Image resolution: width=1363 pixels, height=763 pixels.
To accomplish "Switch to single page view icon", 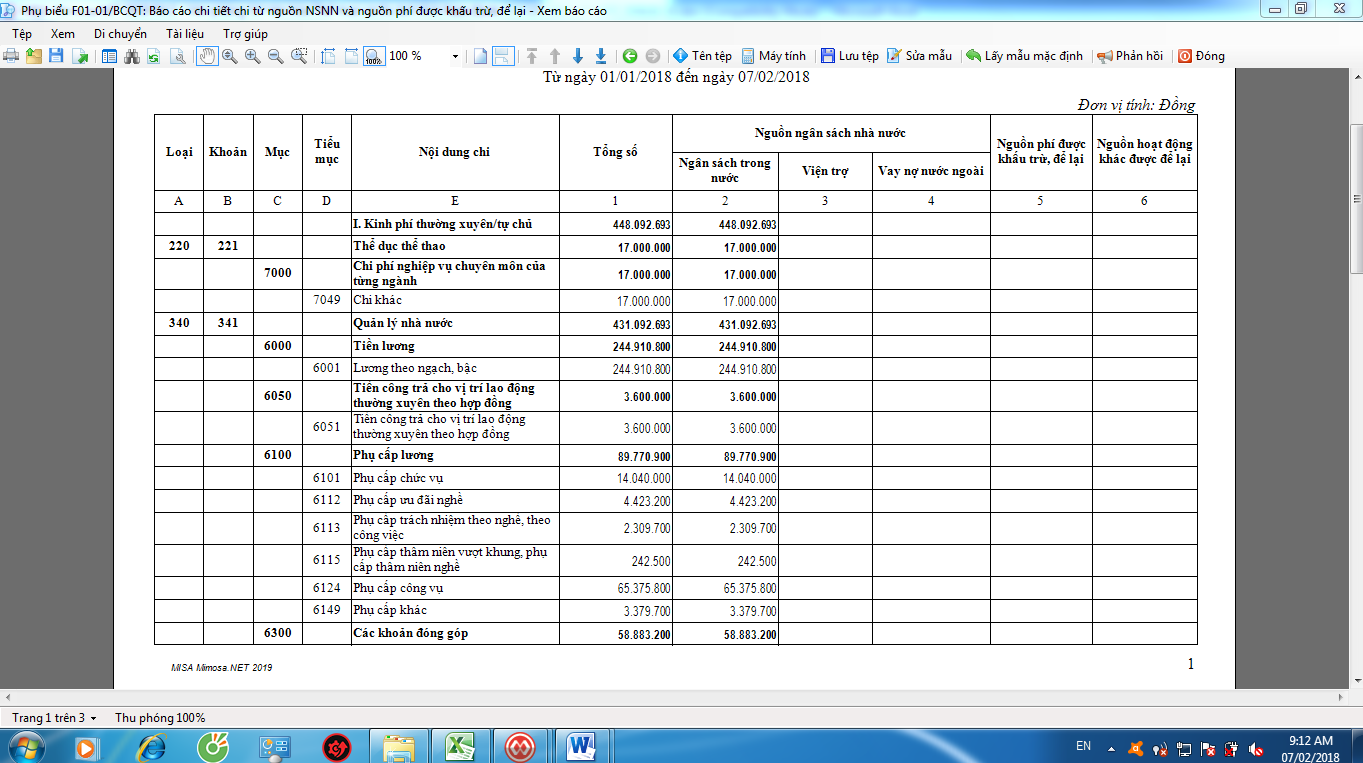I will coord(481,56).
